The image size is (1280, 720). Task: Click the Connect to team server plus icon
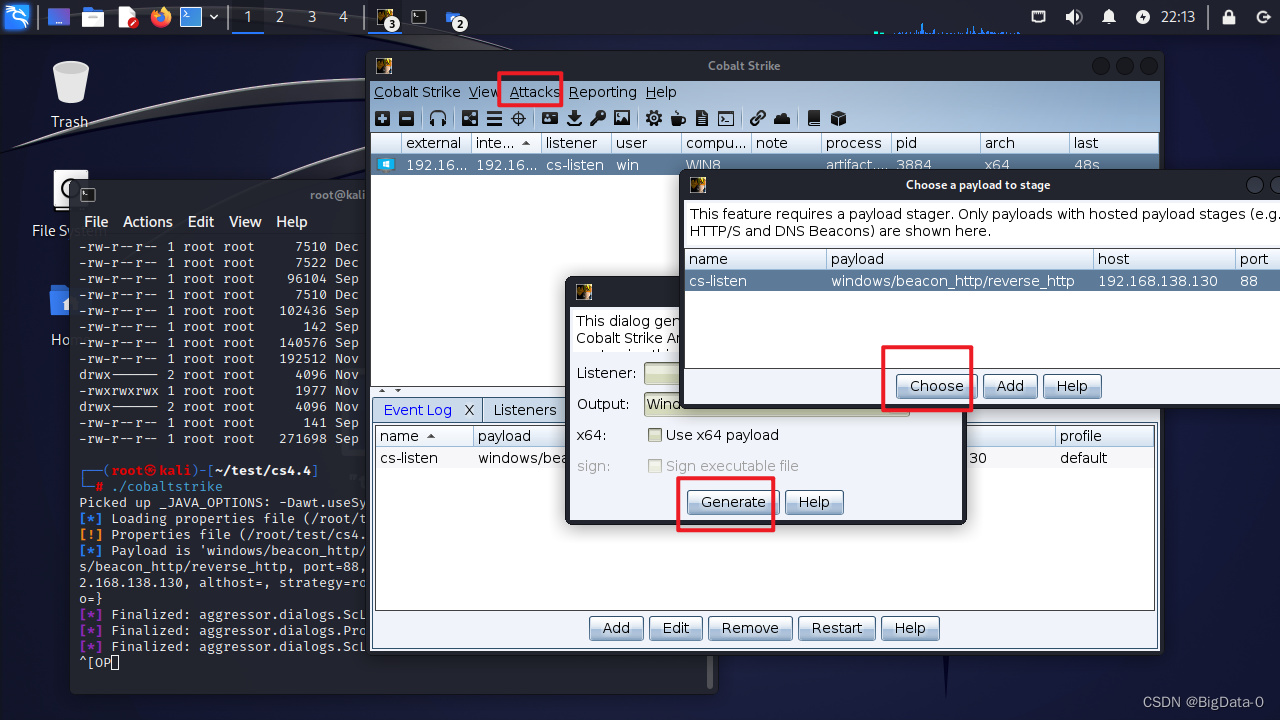383,118
